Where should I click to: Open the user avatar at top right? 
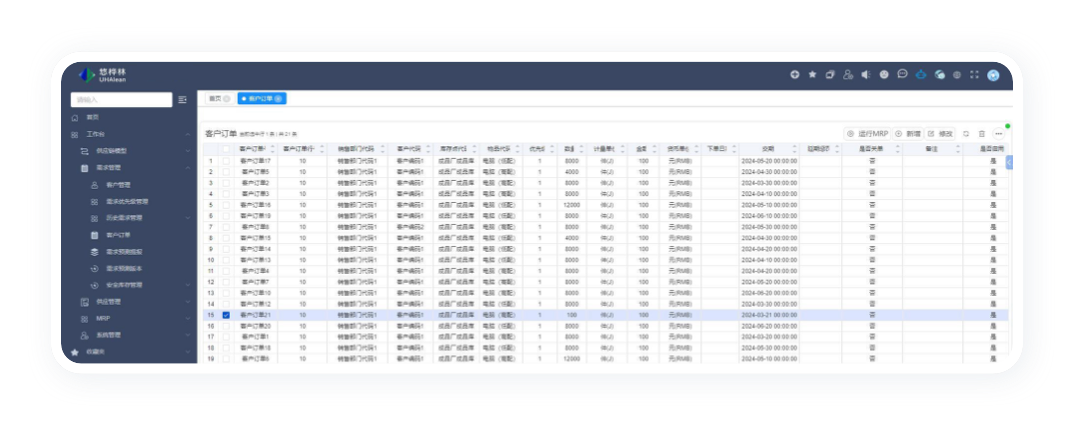tap(993, 75)
